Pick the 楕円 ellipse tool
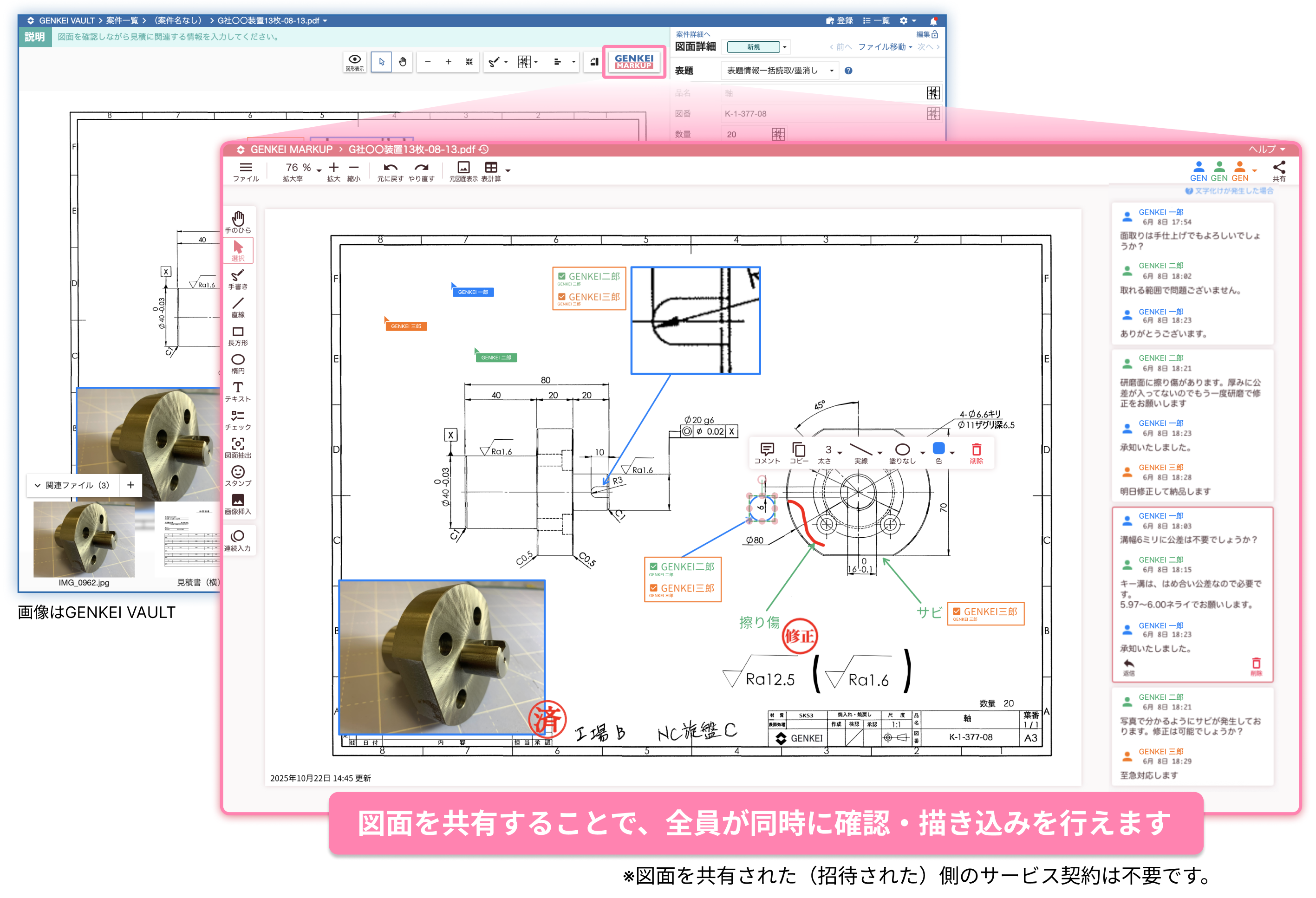1316x898 pixels. click(x=238, y=363)
